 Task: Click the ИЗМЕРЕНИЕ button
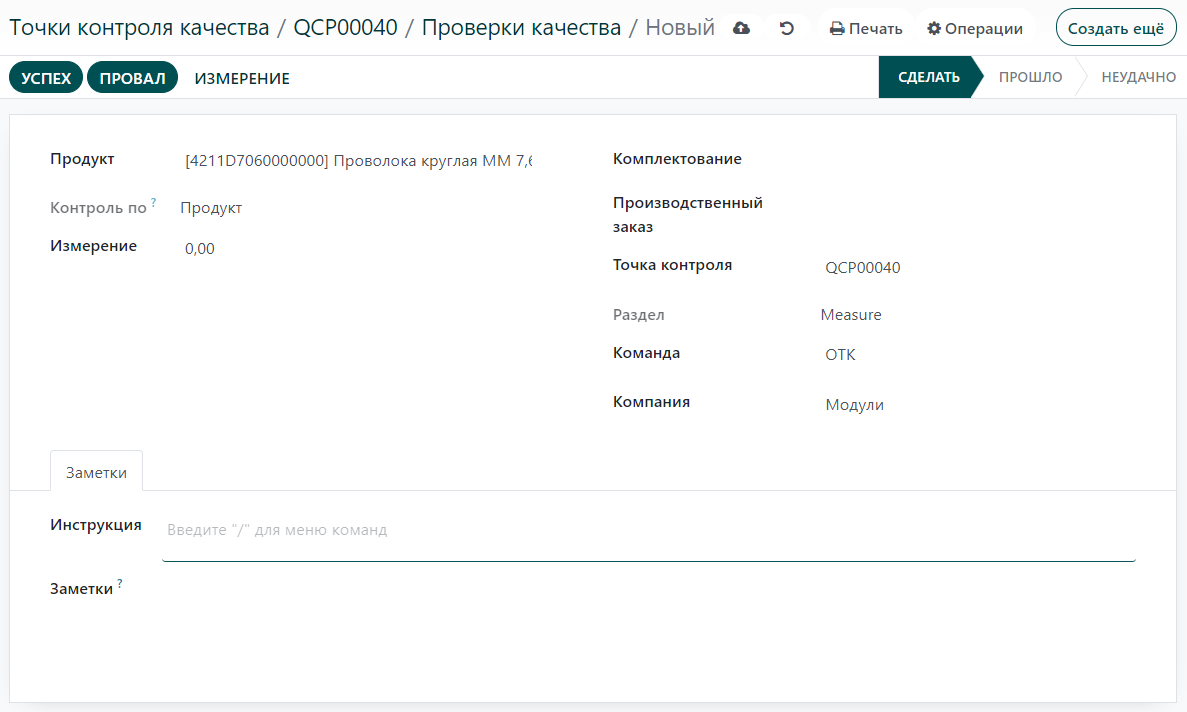point(241,78)
